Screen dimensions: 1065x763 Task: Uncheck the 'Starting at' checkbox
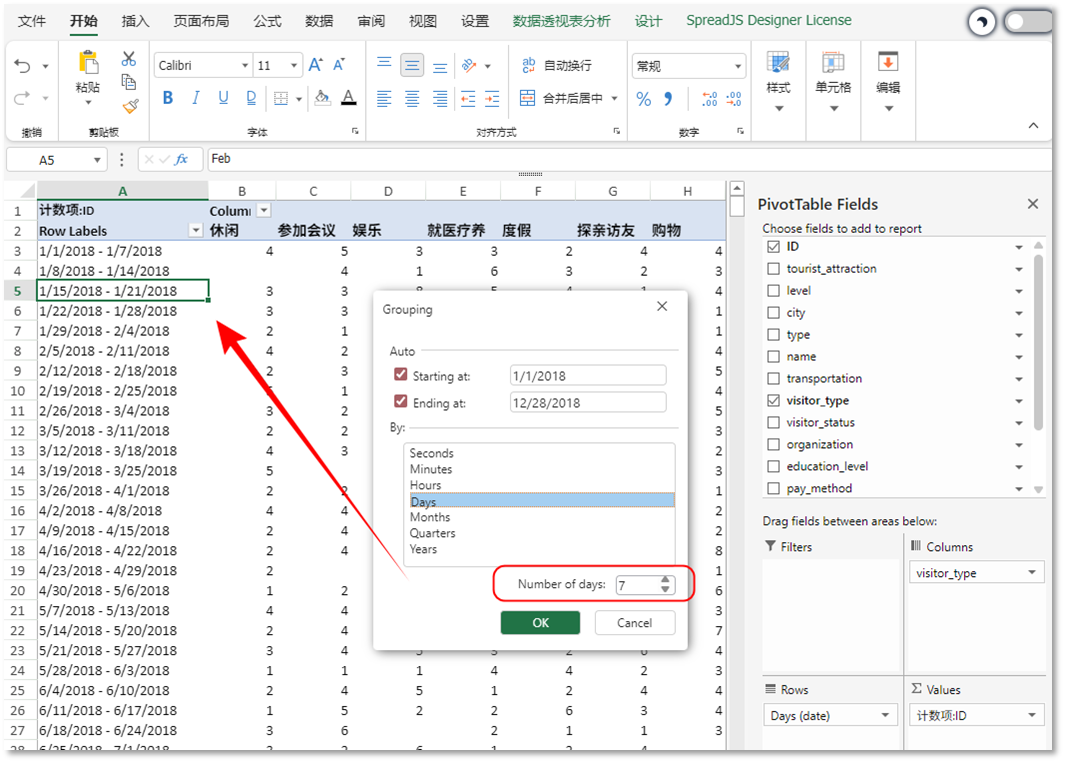(401, 375)
